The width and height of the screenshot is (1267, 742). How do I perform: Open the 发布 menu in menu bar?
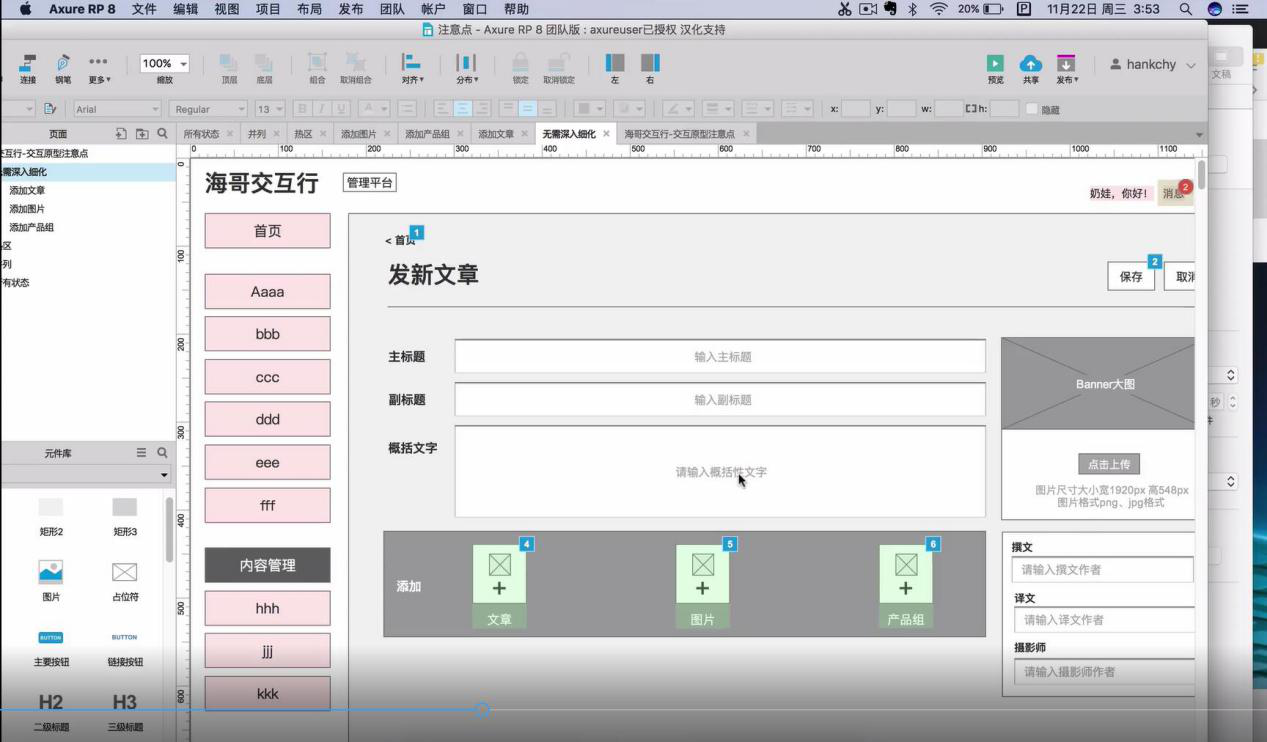point(351,9)
